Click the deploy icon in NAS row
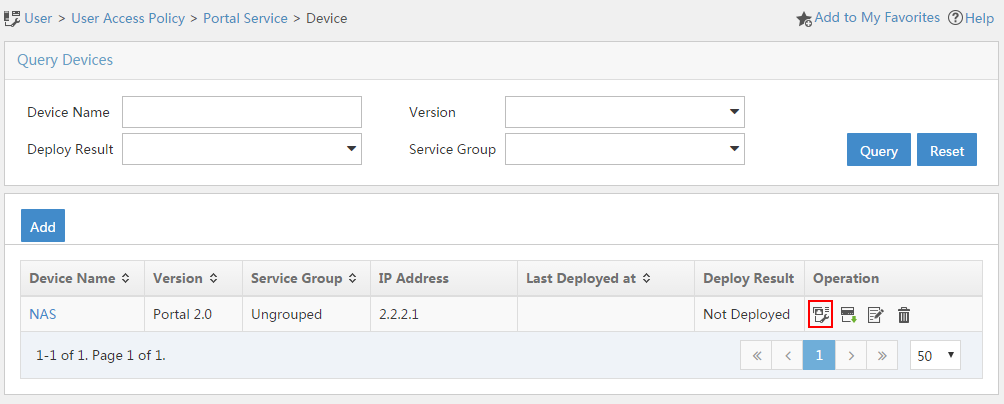This screenshot has width=1004, height=404. [x=848, y=314]
